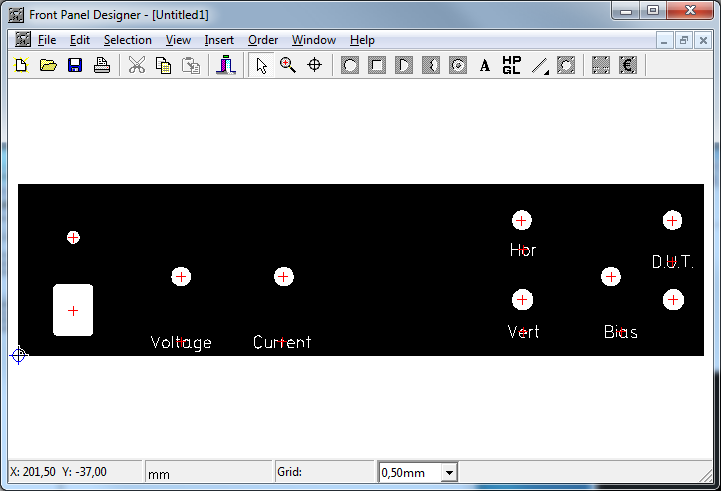Select the Voltage text label on panel

tap(181, 342)
